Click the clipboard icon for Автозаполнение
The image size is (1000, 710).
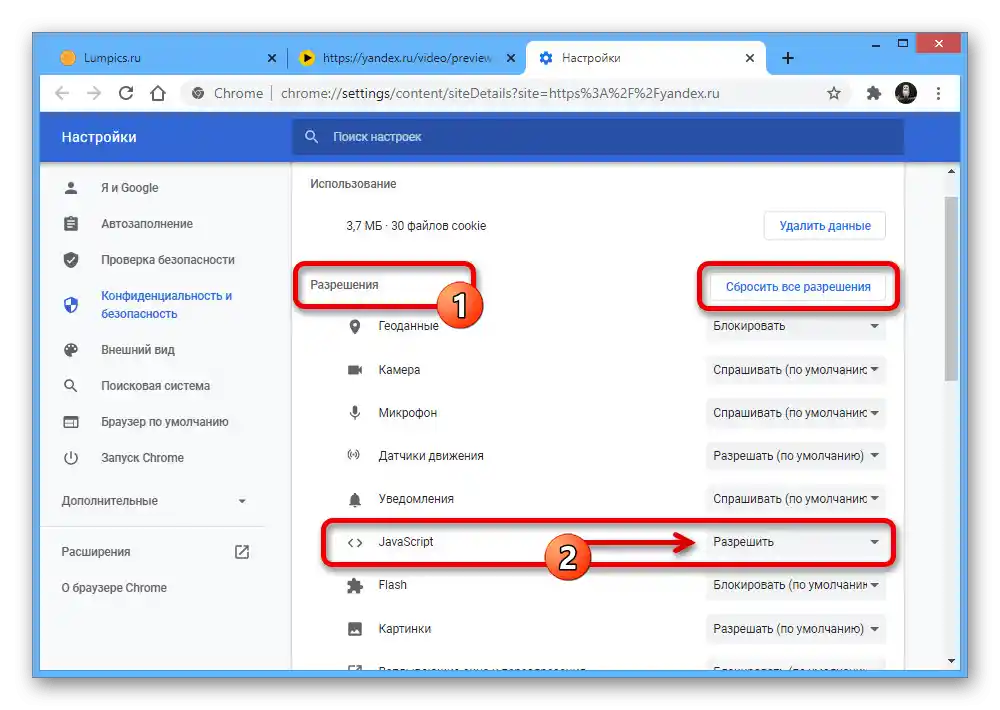pos(71,224)
